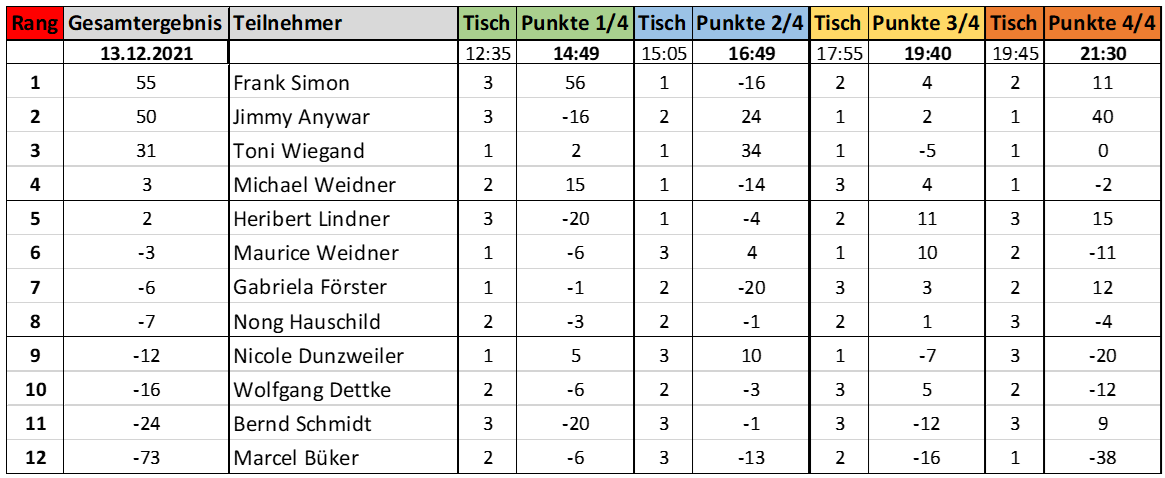Select the yellow Punkte 3/4 header

[926, 23]
